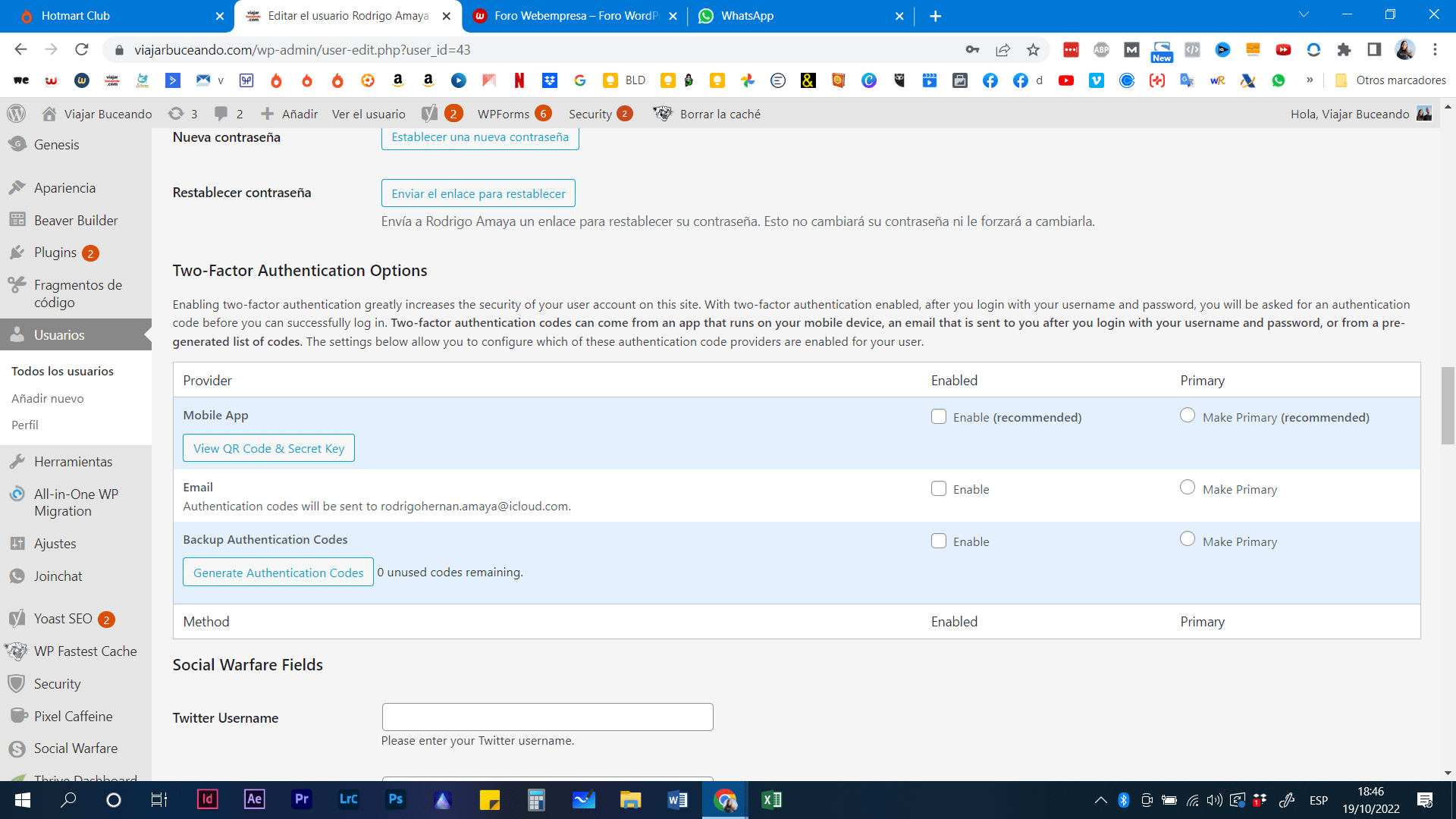Make Email the primary provider

(1188, 487)
